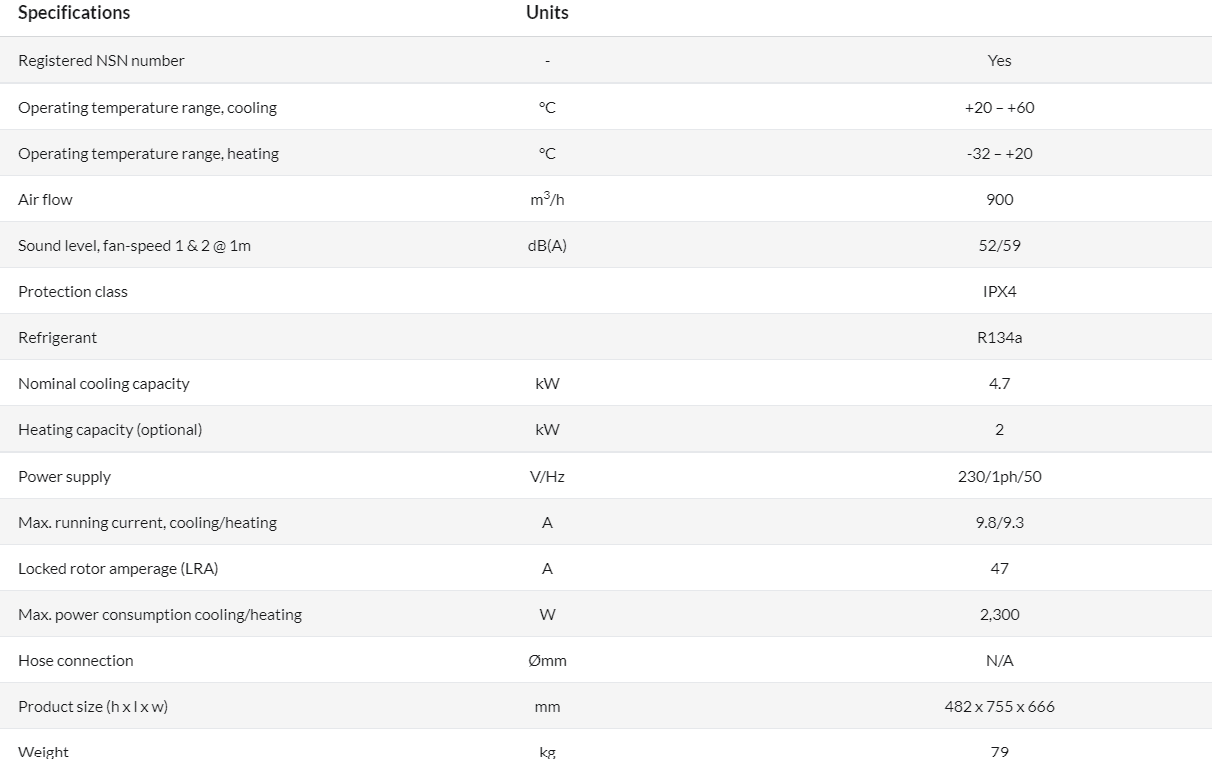Click the 230/1ph/50 power supply value
This screenshot has height=759, width=1212.
tap(999, 476)
